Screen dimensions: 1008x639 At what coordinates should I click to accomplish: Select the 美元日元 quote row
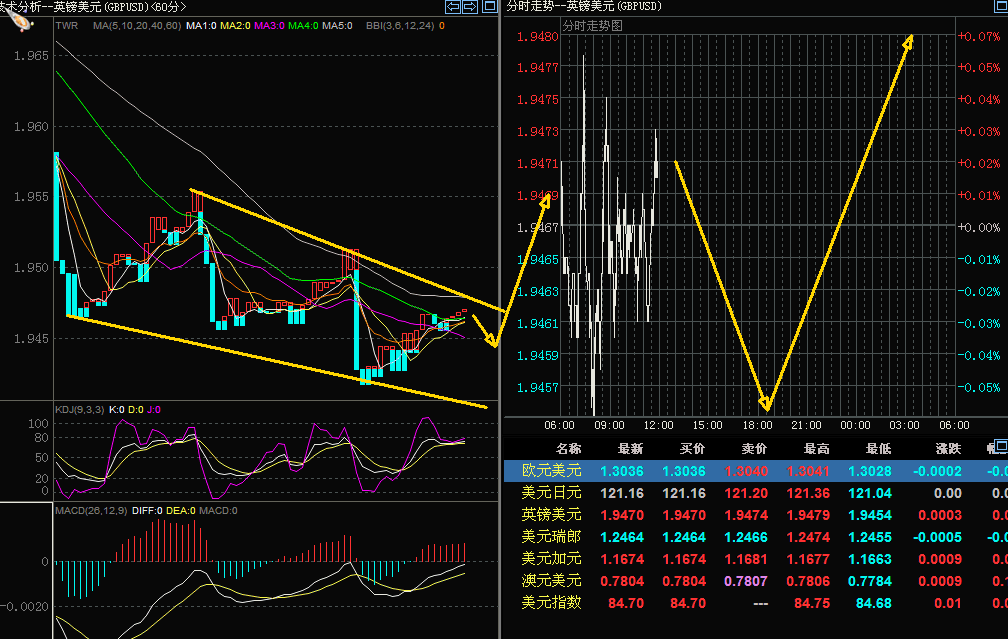(551, 493)
